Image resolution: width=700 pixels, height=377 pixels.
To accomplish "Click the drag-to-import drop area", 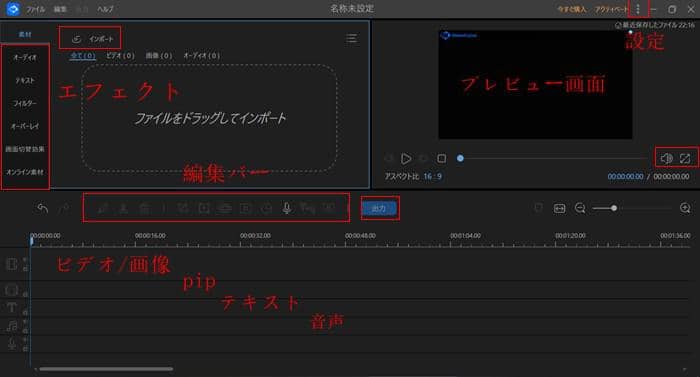I will (x=209, y=118).
